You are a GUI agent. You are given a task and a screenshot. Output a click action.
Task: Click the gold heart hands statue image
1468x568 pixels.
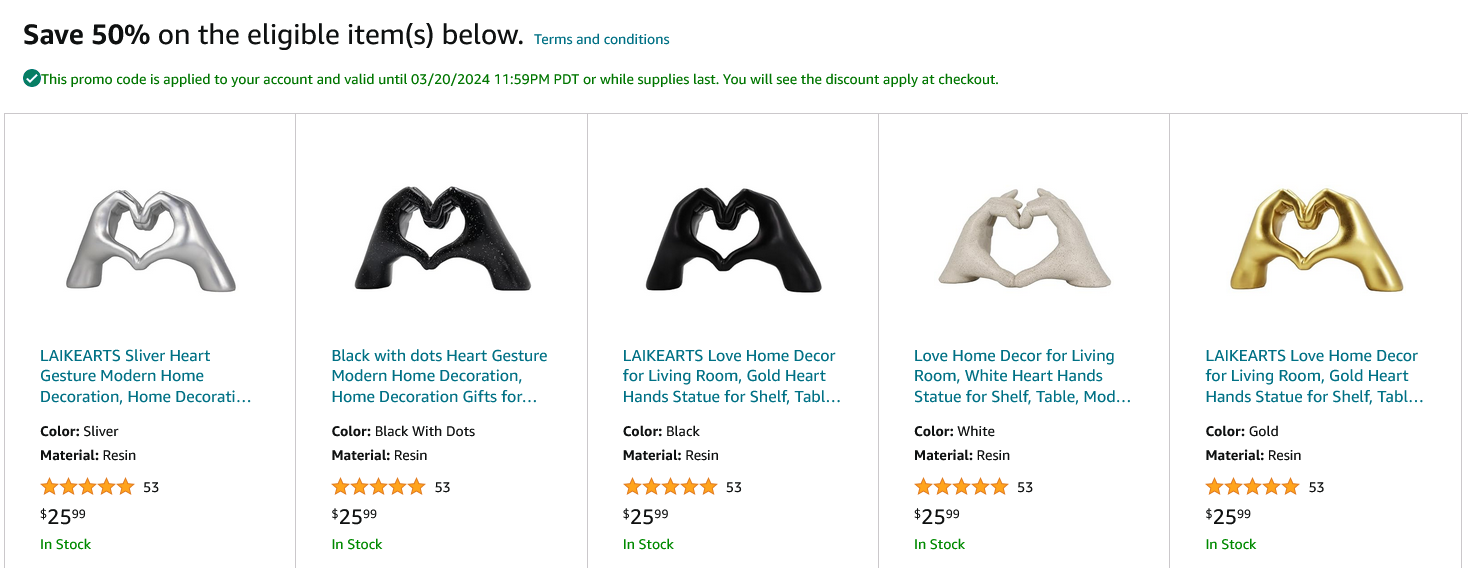coord(1315,239)
